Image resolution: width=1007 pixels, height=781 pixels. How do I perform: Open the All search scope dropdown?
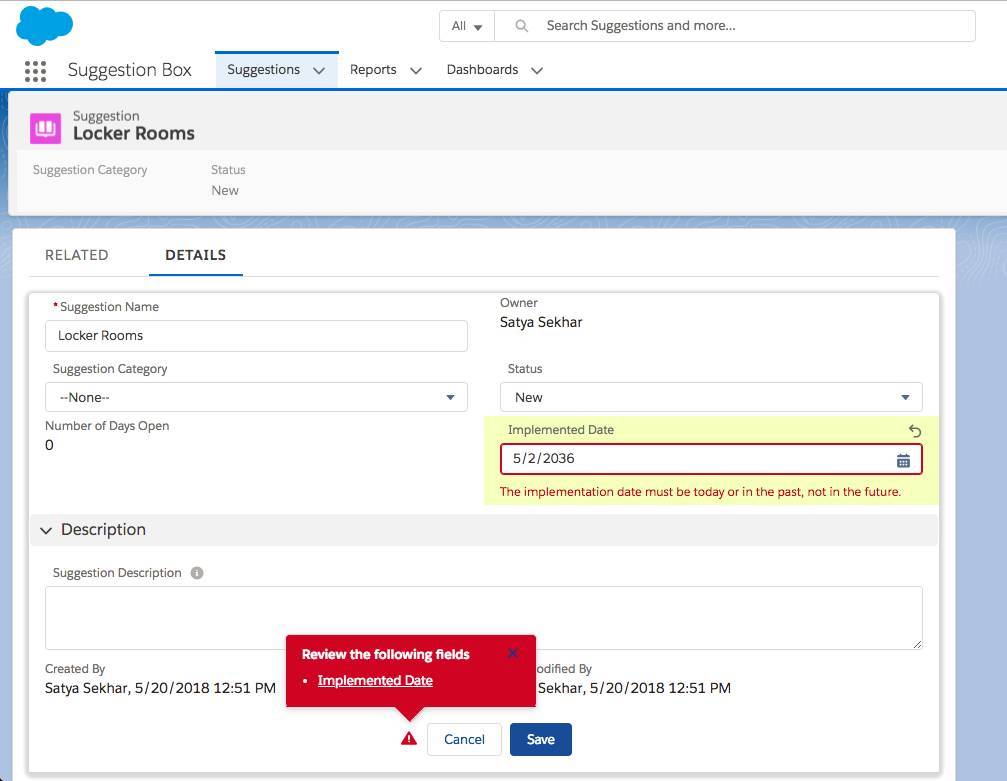[465, 26]
